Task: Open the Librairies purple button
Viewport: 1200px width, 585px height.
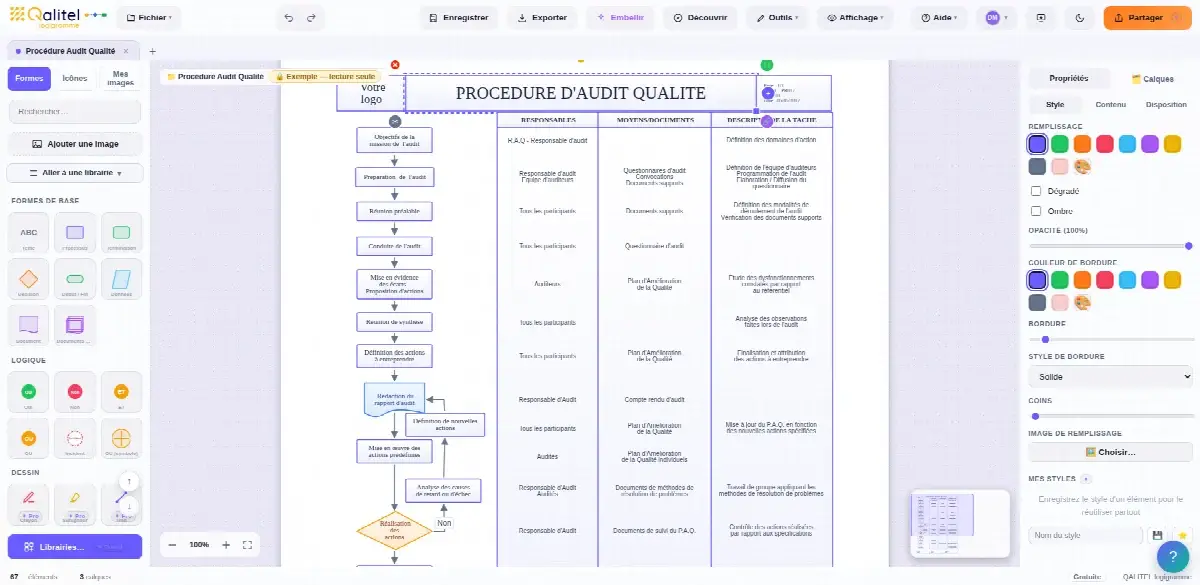Action: pos(75,547)
